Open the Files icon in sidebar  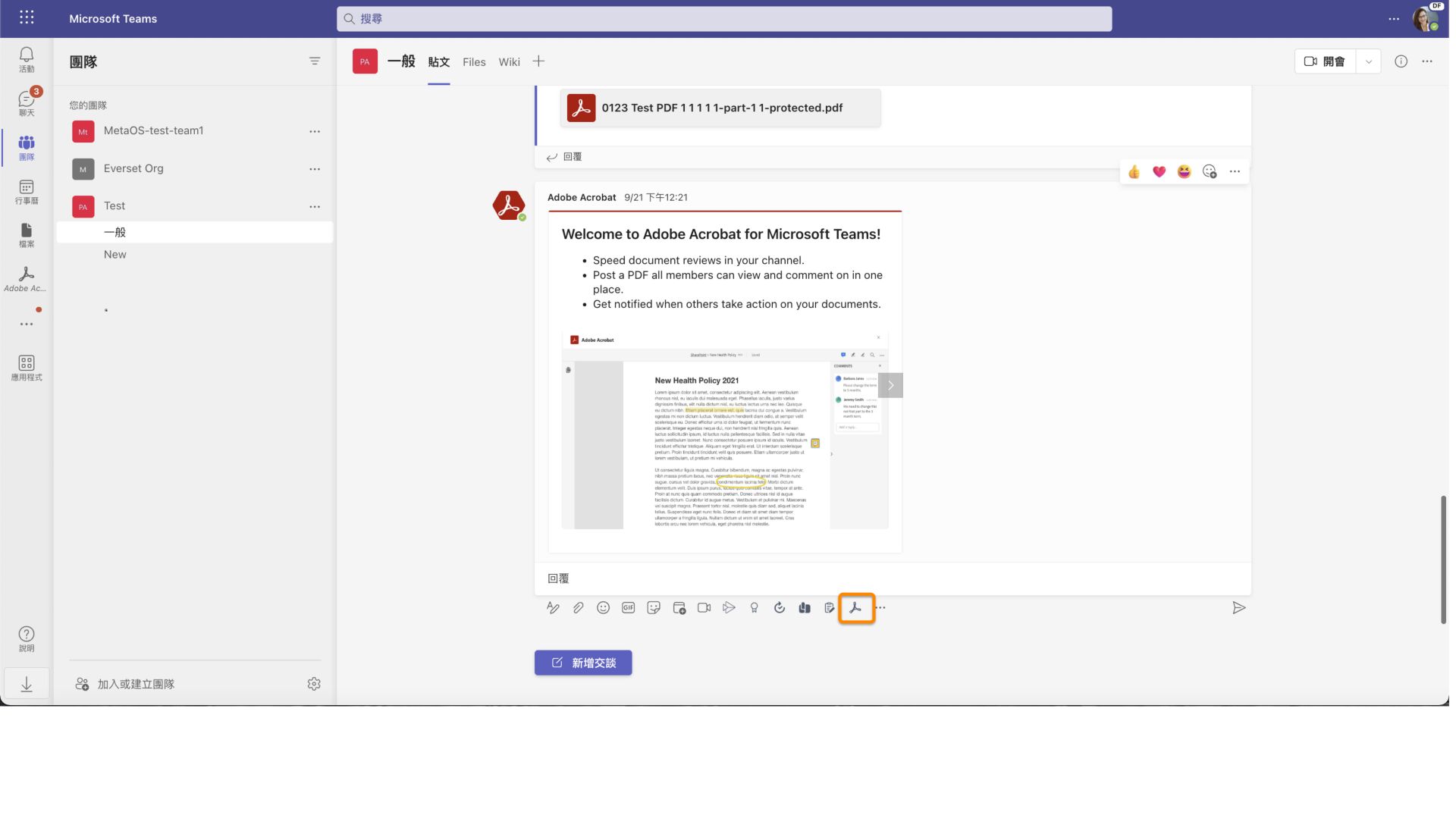tap(27, 235)
